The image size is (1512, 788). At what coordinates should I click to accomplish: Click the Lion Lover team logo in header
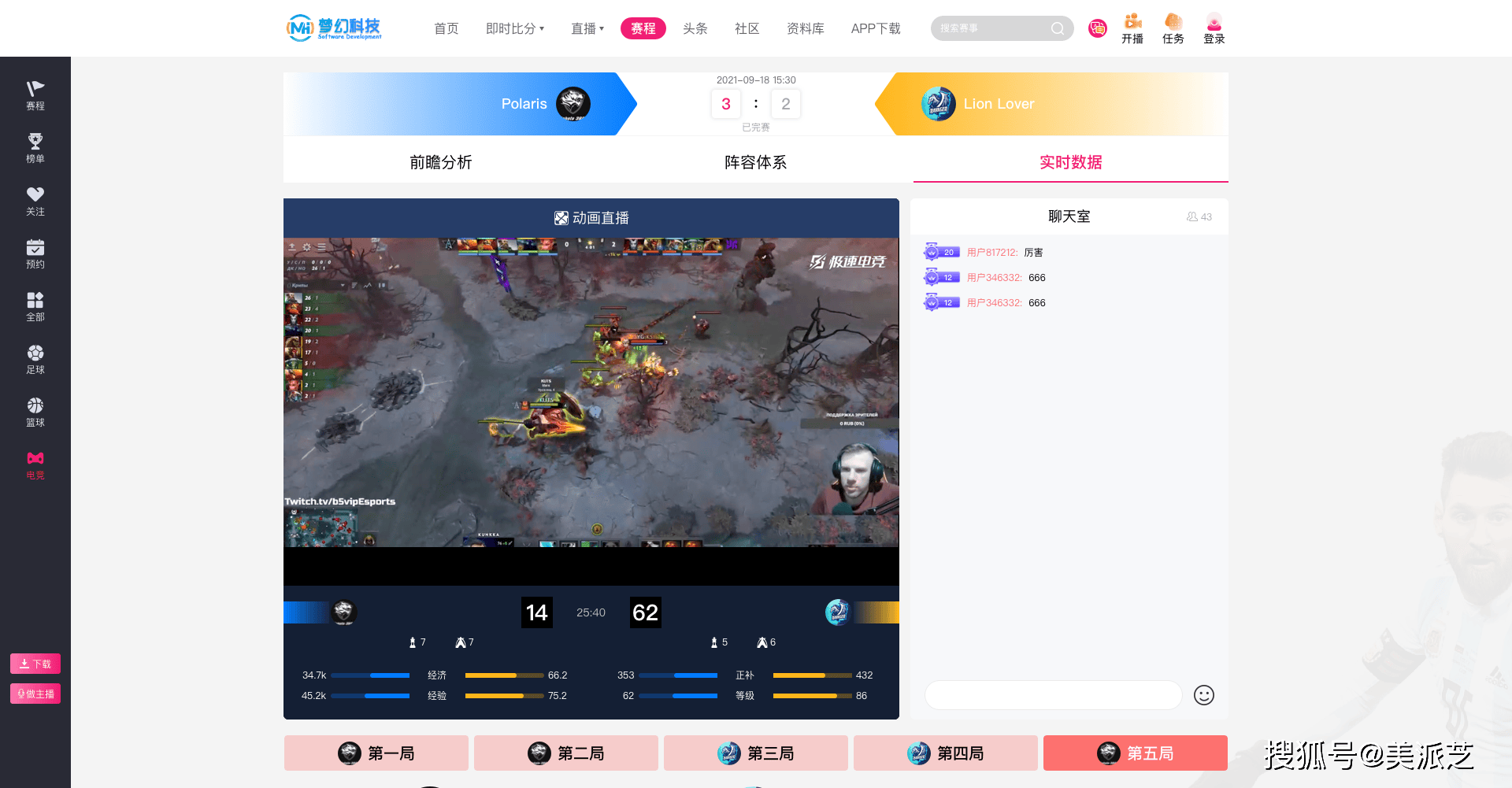(x=939, y=104)
